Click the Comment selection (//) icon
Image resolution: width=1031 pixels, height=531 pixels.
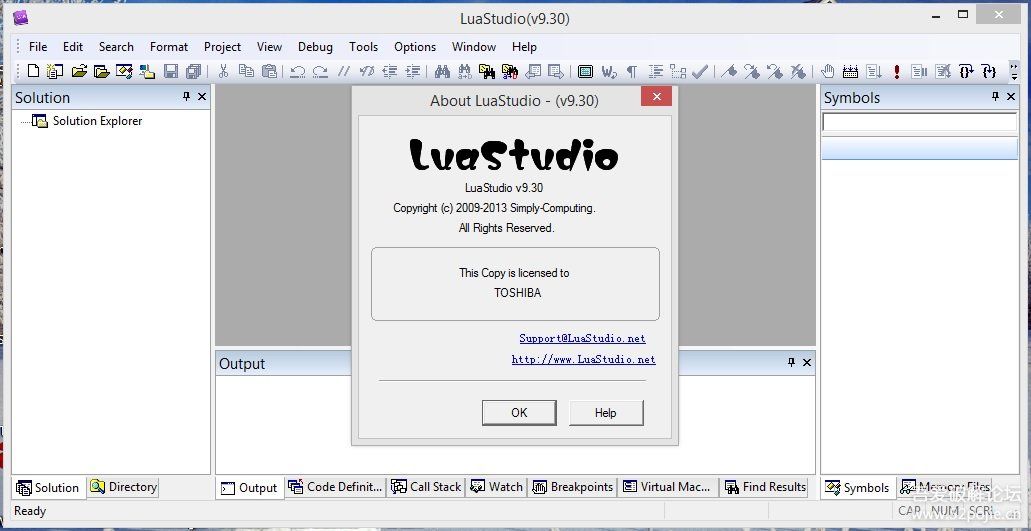343,71
